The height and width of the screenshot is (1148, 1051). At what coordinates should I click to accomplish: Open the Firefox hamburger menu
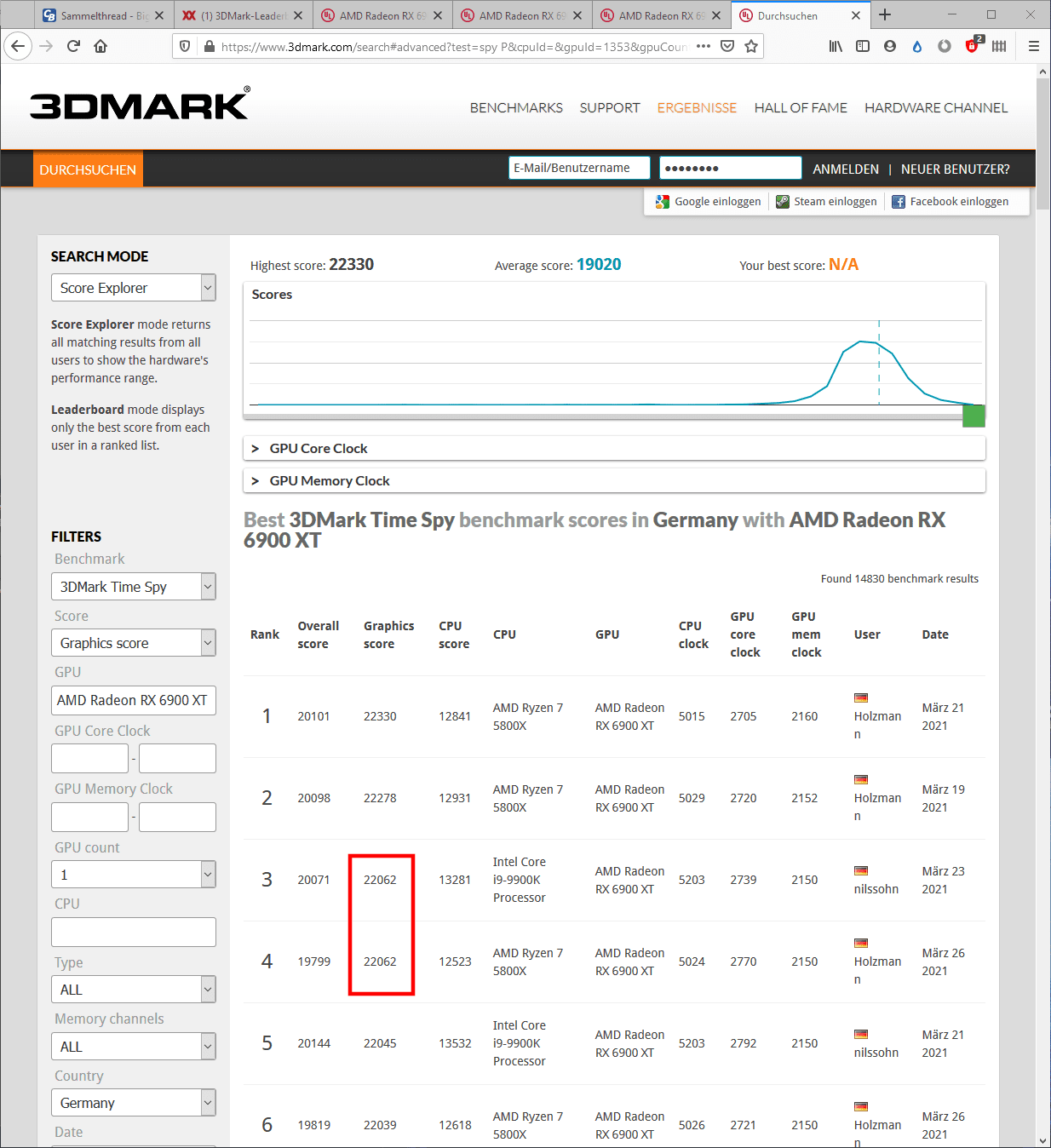[x=1033, y=46]
